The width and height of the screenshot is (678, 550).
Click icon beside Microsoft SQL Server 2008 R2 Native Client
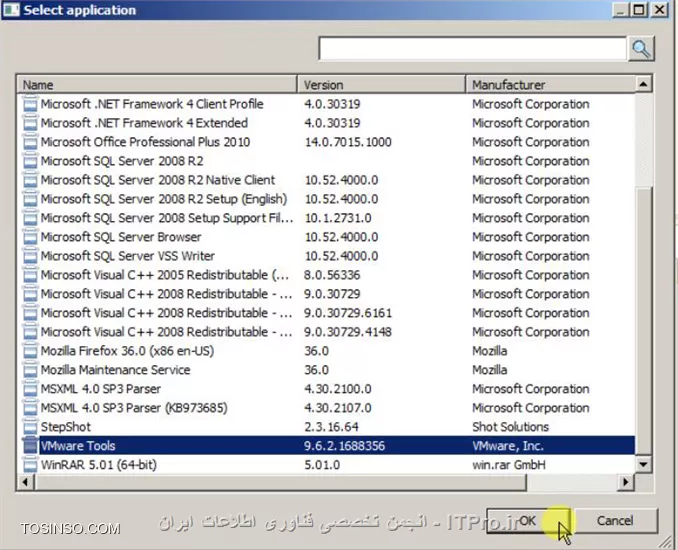tap(30, 180)
